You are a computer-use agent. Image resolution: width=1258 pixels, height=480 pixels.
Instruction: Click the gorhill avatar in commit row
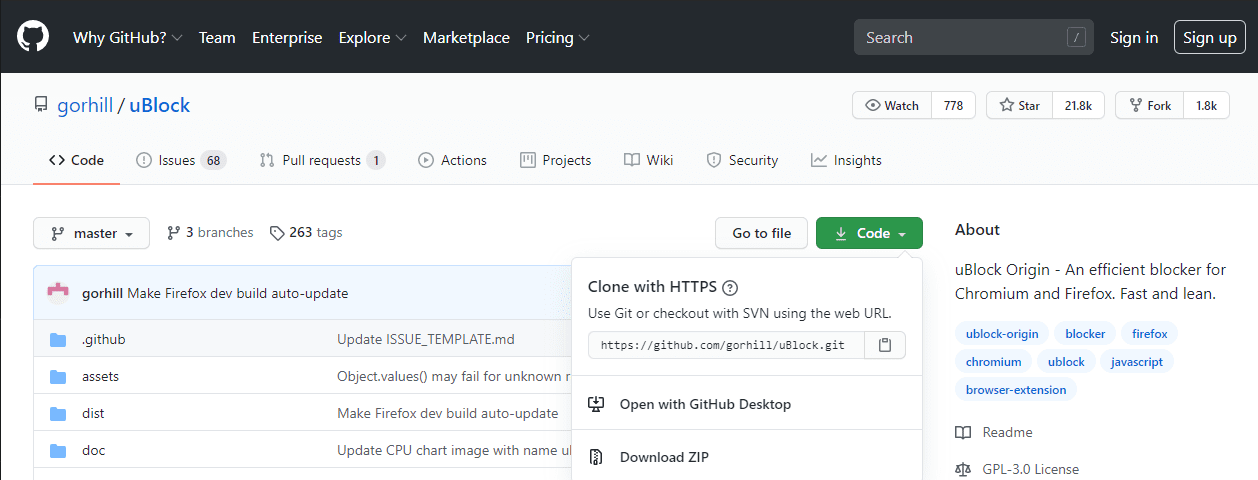tap(59, 293)
